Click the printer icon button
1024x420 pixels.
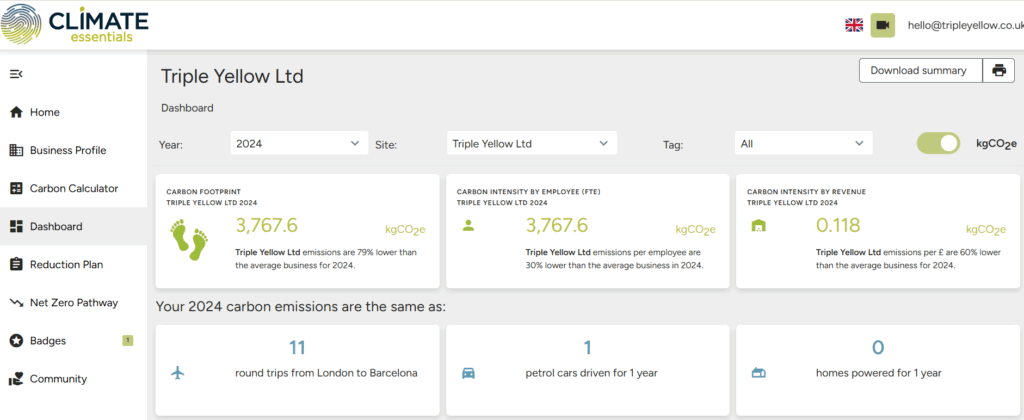point(999,71)
